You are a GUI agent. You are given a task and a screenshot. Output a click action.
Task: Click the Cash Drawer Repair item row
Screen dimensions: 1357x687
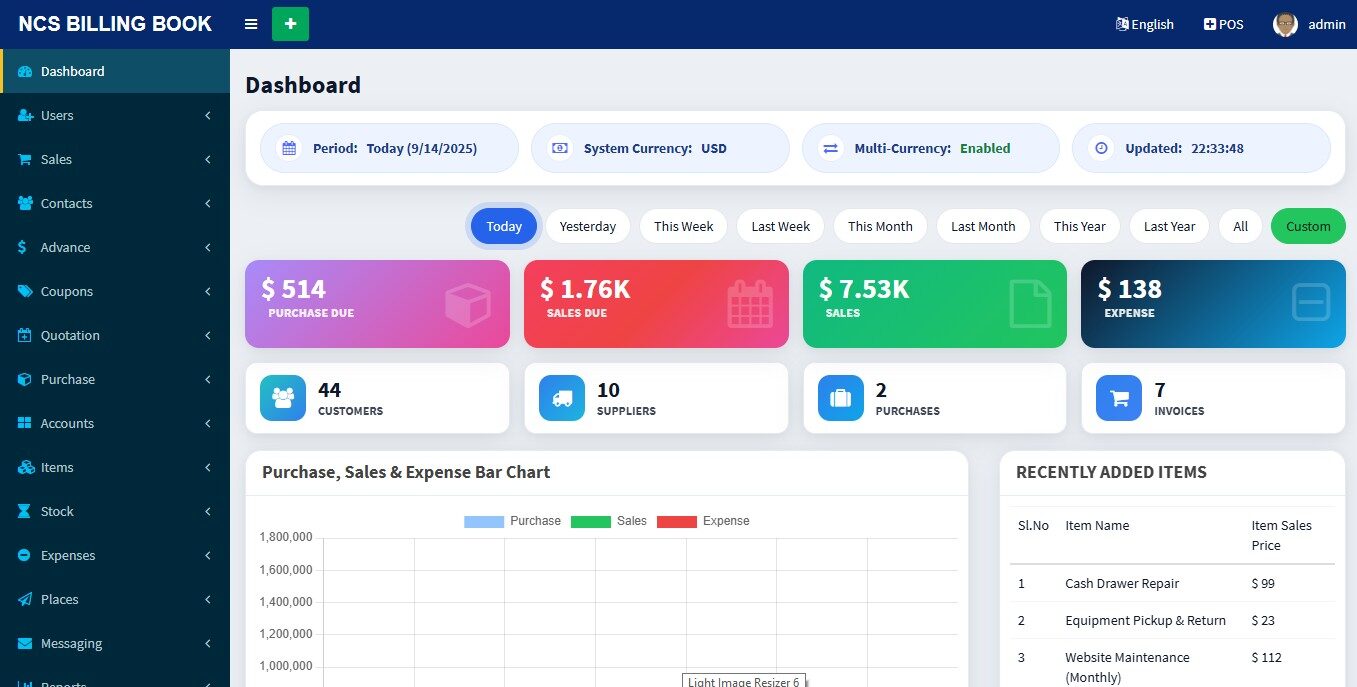[x=1122, y=583]
